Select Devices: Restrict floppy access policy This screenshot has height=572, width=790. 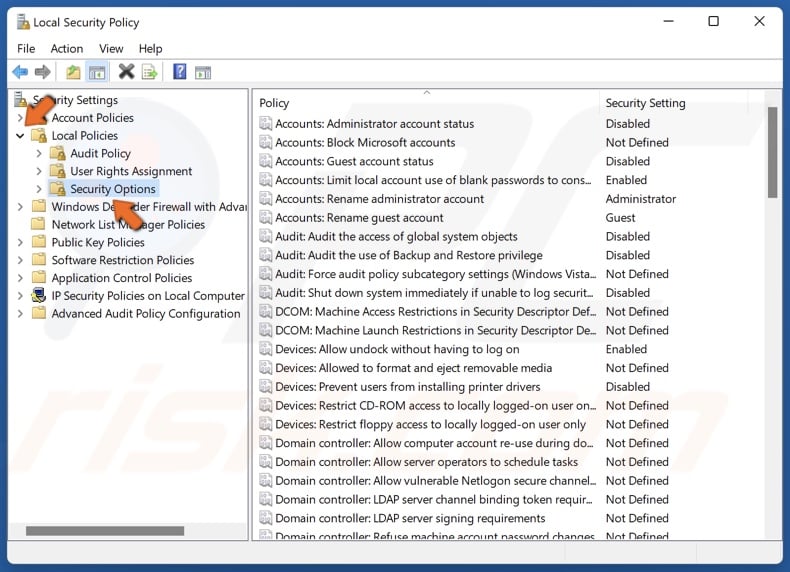(x=430, y=424)
